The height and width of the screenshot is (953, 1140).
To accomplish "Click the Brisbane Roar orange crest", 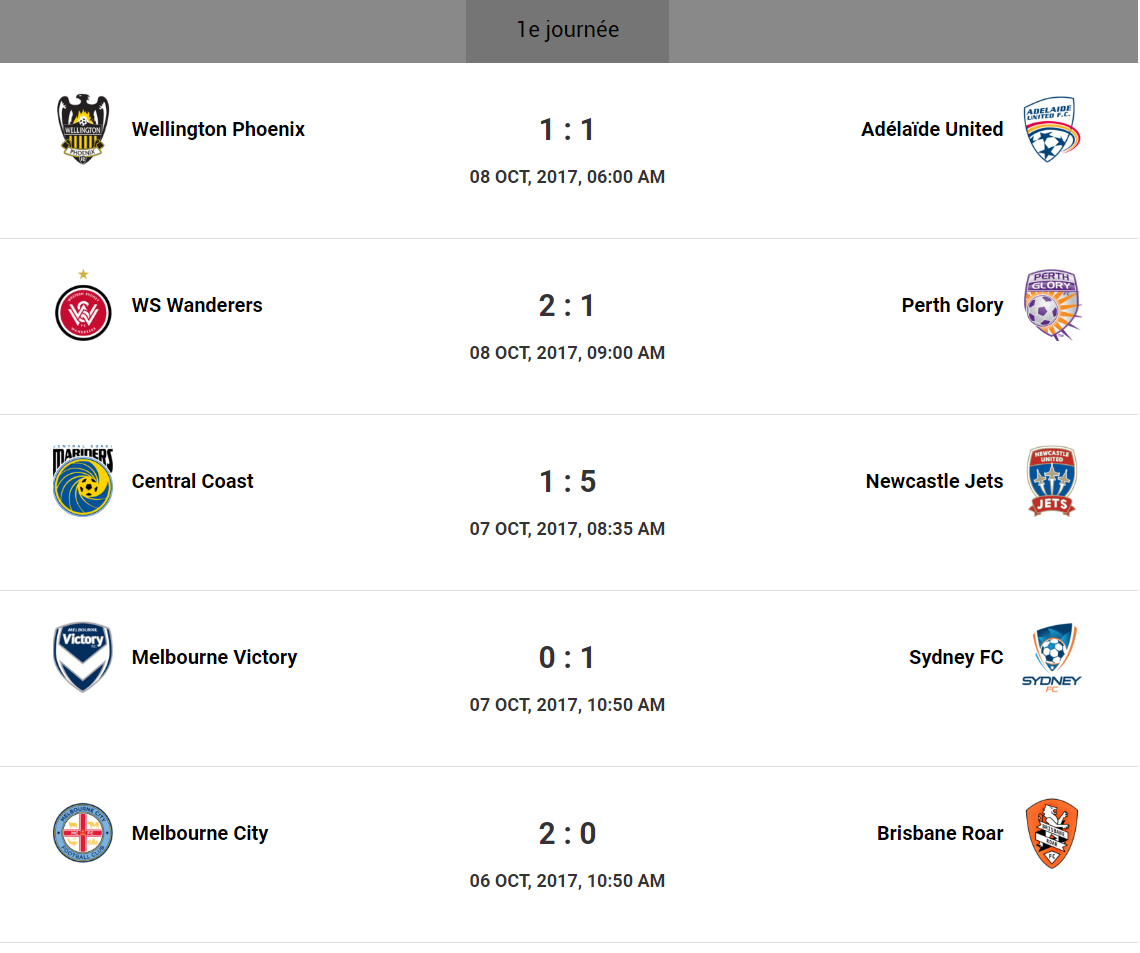I will point(1052,833).
